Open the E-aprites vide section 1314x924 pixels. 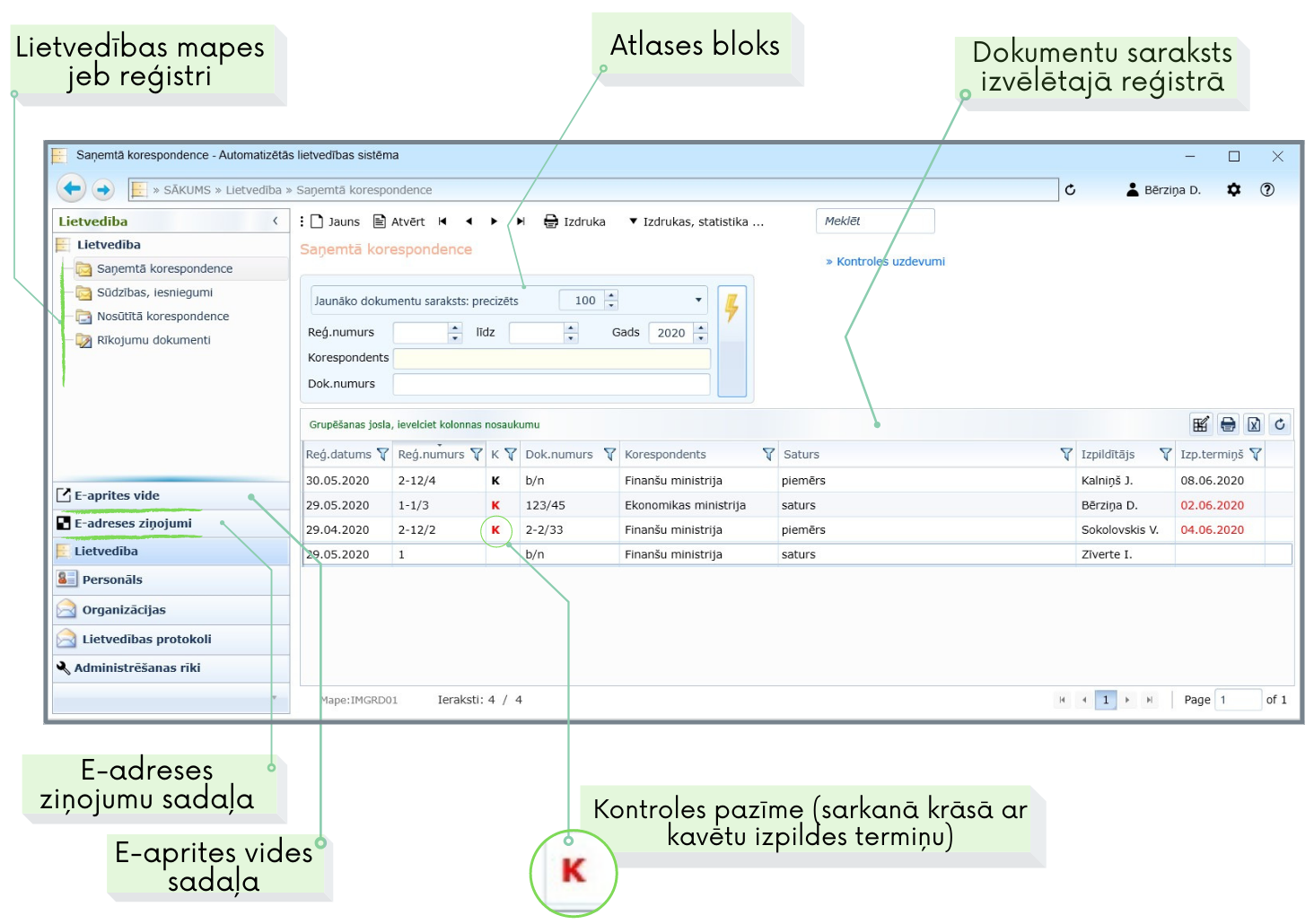tap(117, 495)
